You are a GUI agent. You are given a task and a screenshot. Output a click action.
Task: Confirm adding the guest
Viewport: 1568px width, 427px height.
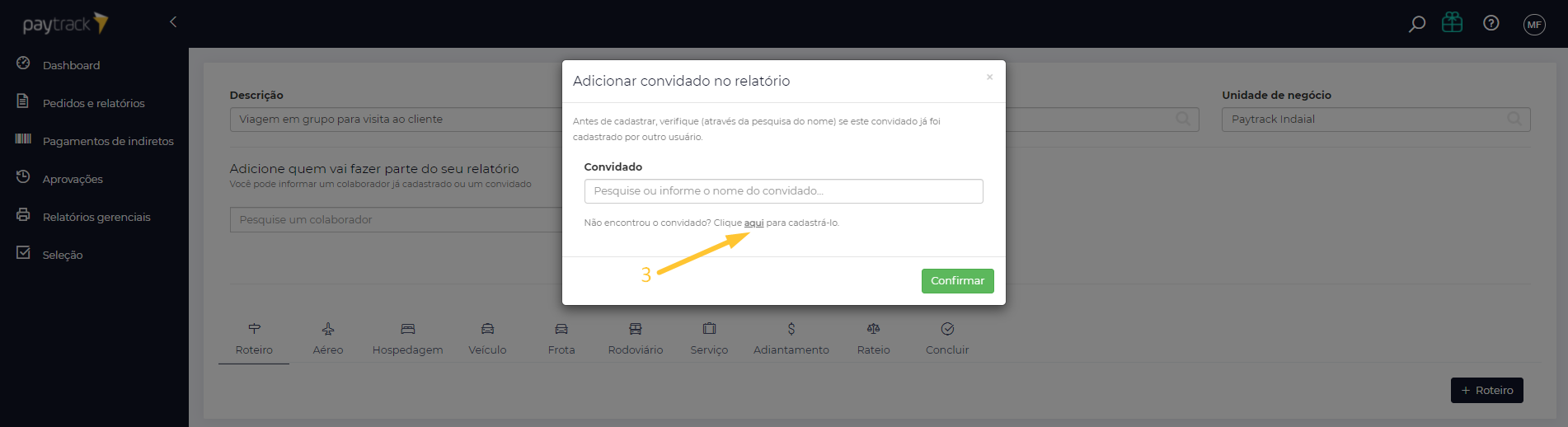[x=957, y=281]
